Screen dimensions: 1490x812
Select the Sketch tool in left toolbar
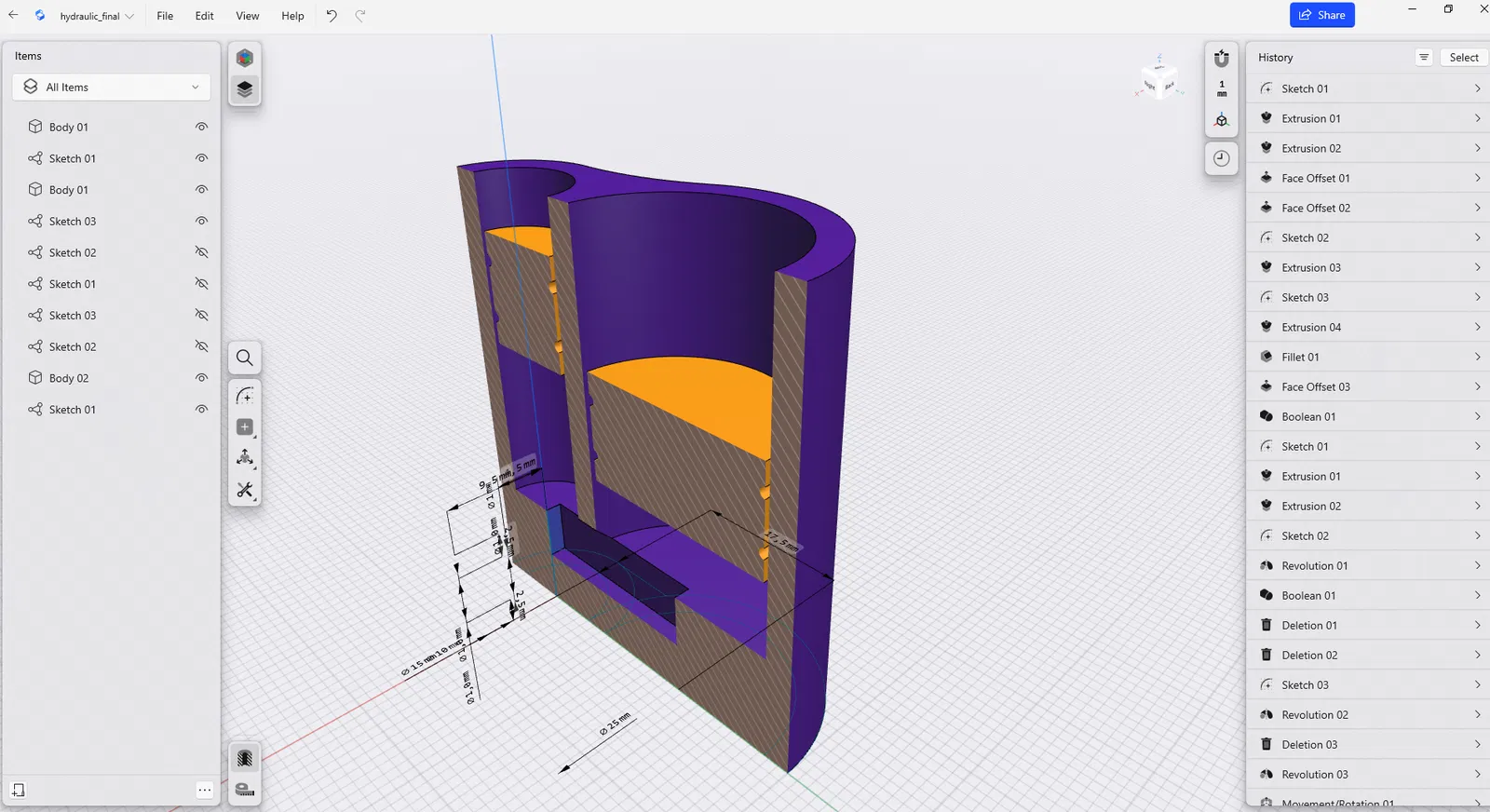[245, 396]
